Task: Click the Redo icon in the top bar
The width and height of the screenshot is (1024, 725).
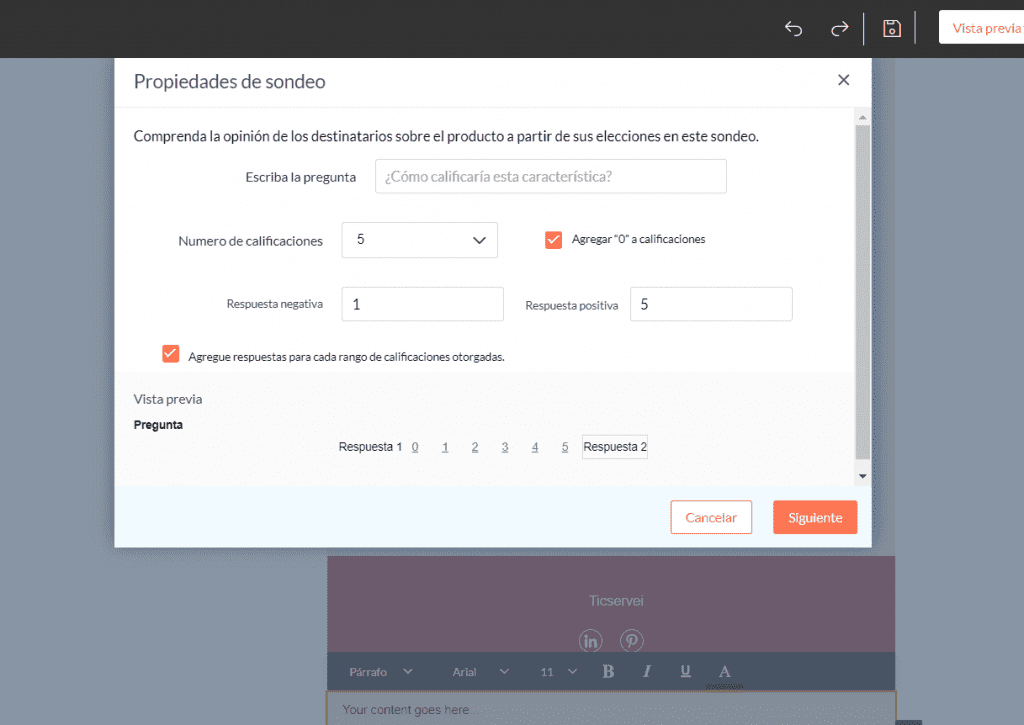Action: tap(839, 28)
